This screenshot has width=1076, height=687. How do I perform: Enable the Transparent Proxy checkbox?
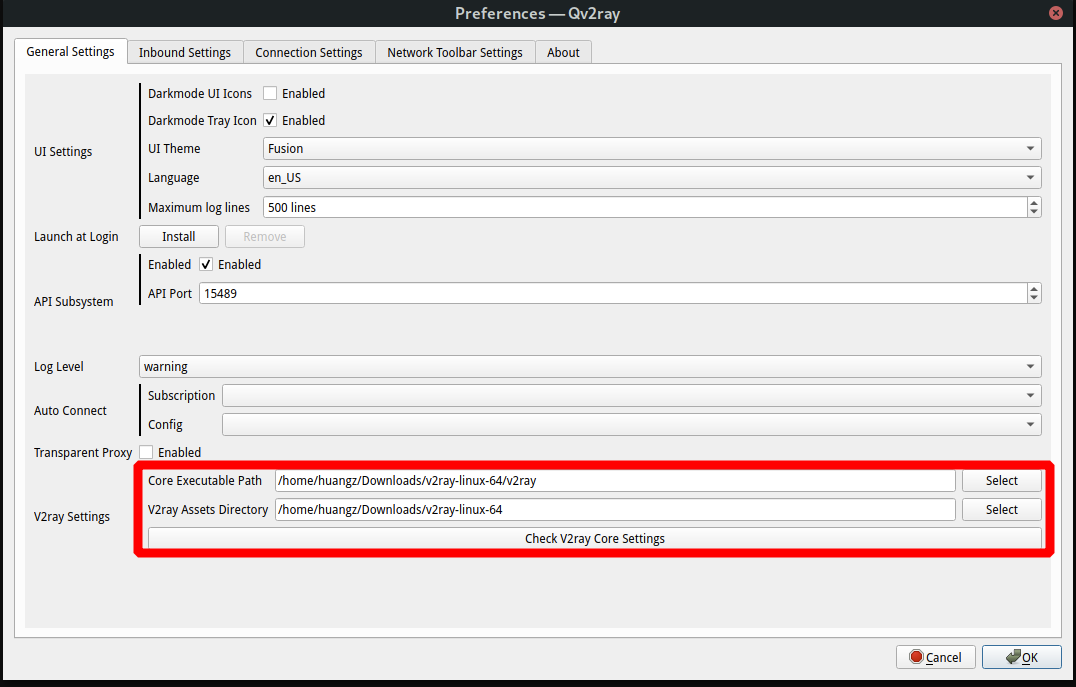click(x=146, y=452)
